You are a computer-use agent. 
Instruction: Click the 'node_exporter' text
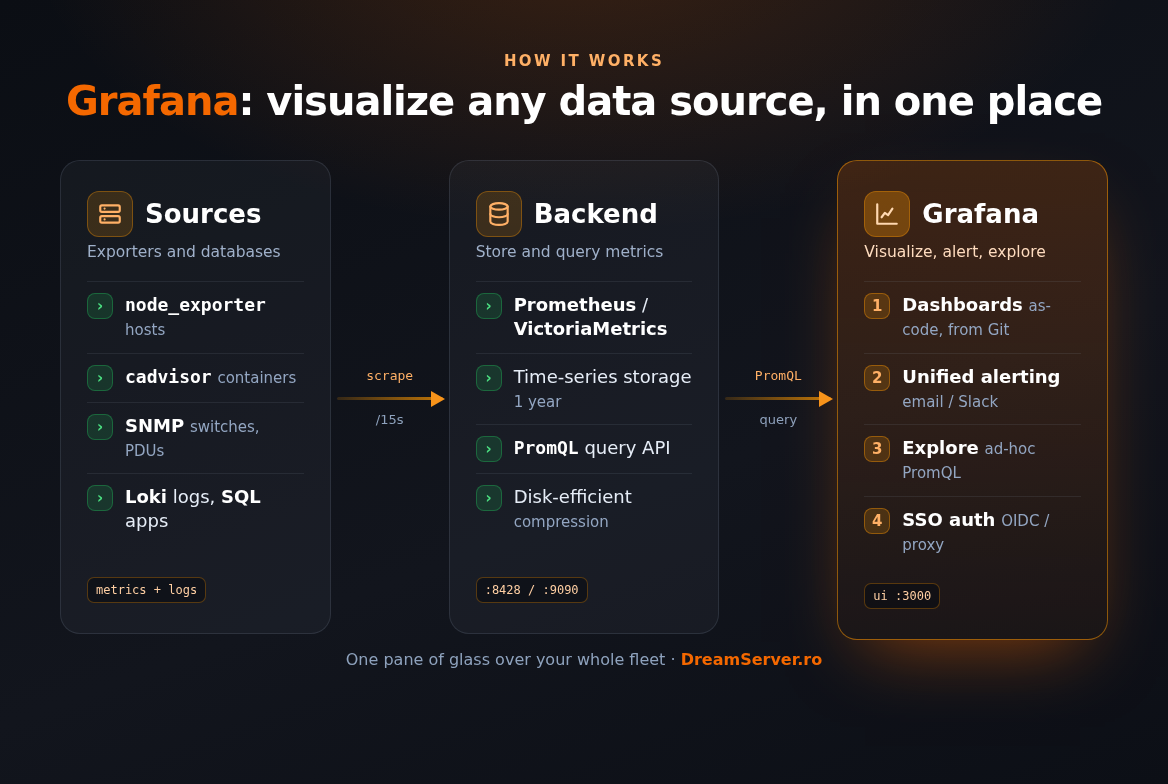(x=195, y=305)
